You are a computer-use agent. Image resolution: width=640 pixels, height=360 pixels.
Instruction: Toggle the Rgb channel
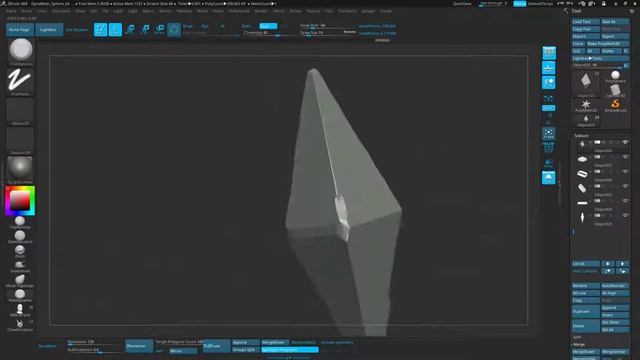pos(205,26)
